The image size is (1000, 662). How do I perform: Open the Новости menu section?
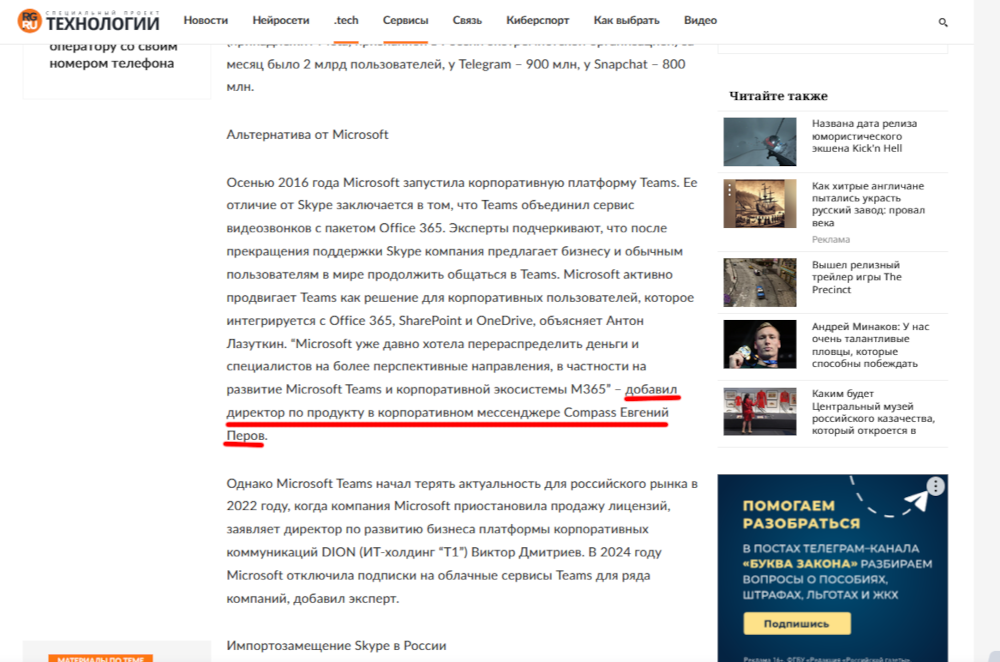205,20
